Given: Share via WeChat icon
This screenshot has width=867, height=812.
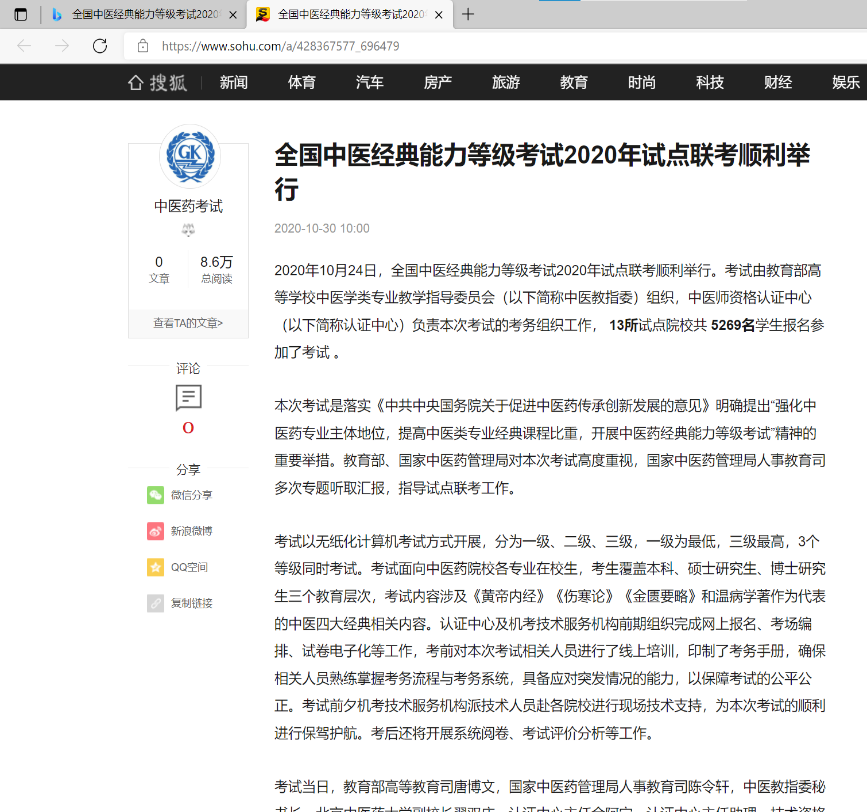Looking at the screenshot, I should coord(156,495).
